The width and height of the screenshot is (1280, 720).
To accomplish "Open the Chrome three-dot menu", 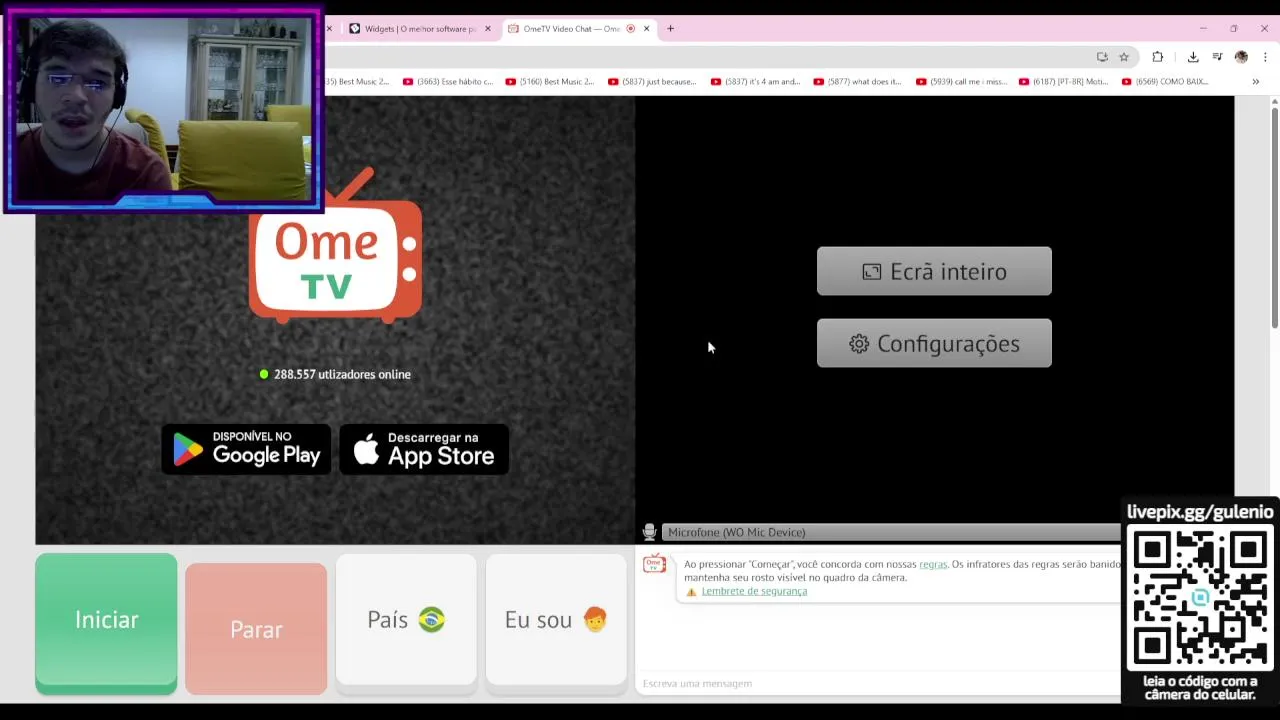I will point(1265,57).
